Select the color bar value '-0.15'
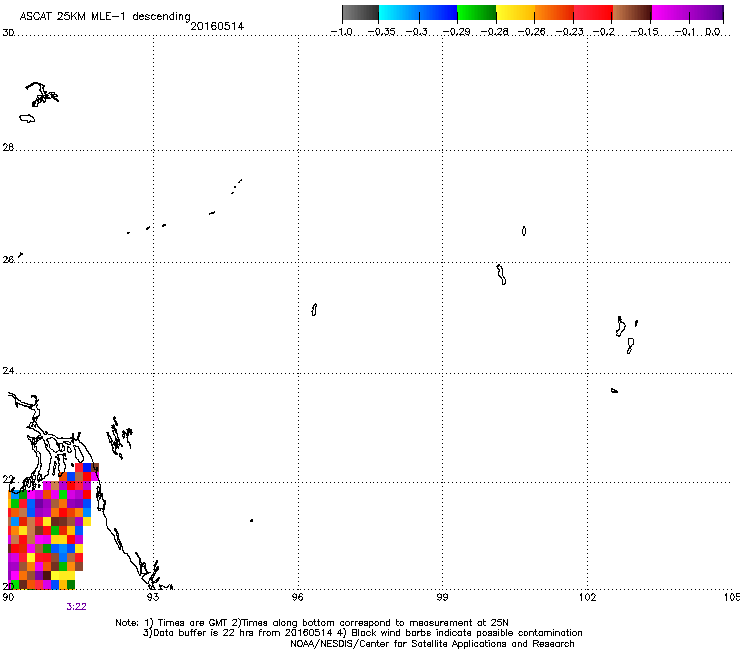Screen dimensions: 740x650 point(645,32)
